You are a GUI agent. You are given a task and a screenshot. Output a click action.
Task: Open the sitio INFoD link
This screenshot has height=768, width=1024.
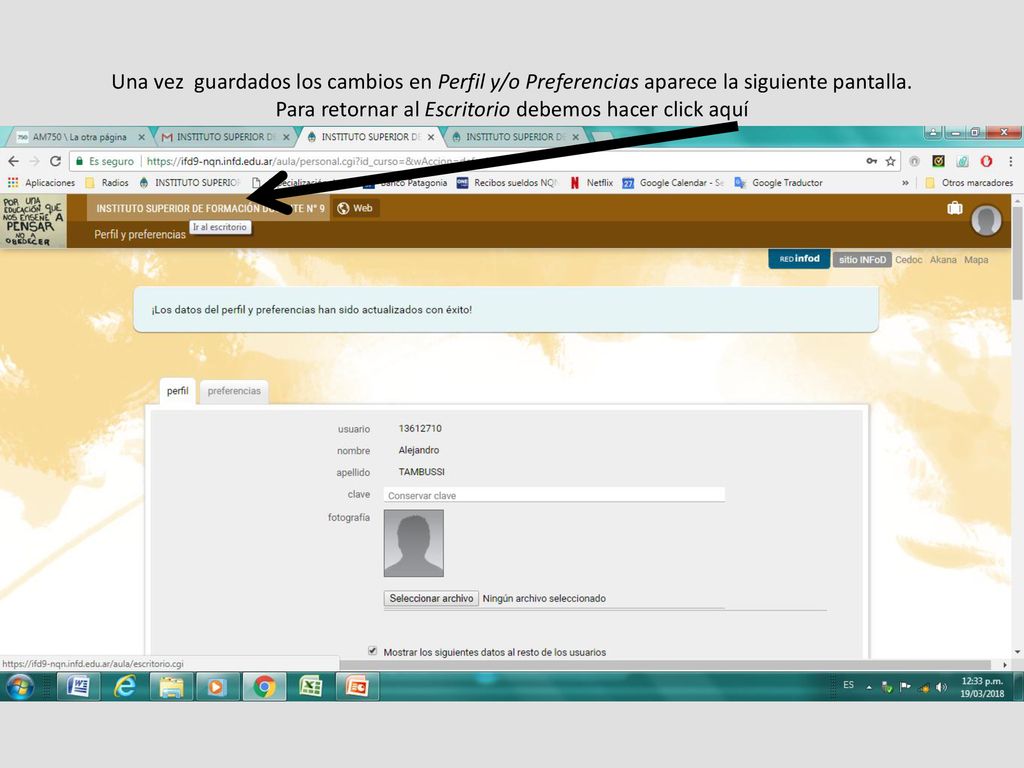[862, 259]
